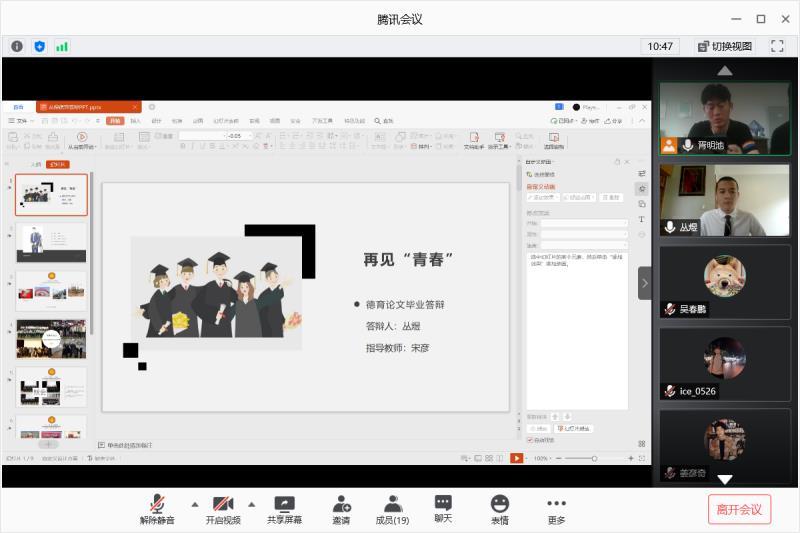The width and height of the screenshot is (800, 533).
Task: Check the green network signal icon
Action: 62,46
